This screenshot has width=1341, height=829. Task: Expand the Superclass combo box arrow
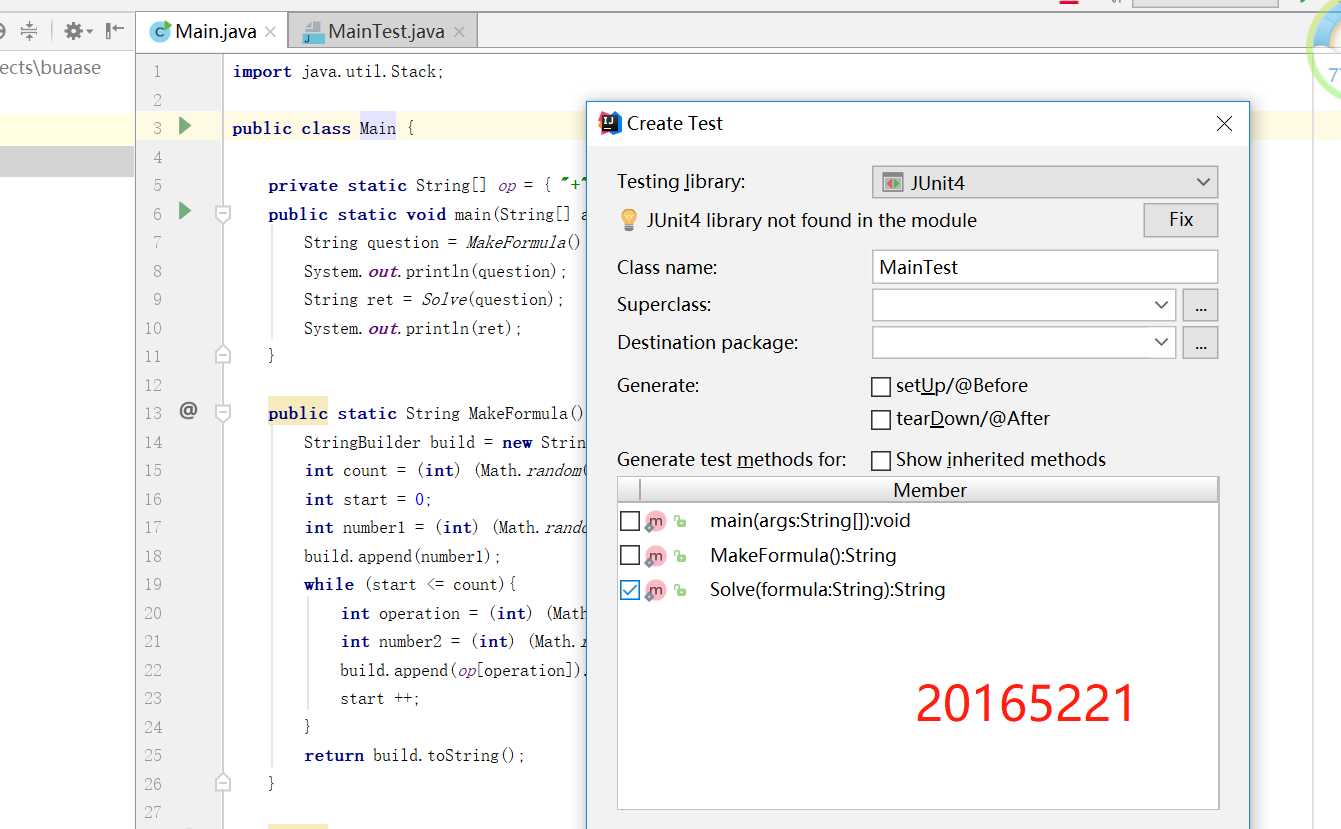point(1161,305)
